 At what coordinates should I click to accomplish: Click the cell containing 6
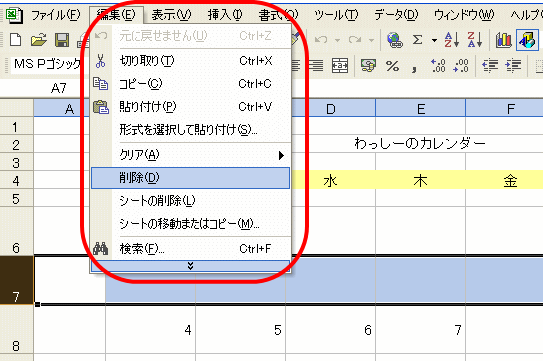[331, 330]
